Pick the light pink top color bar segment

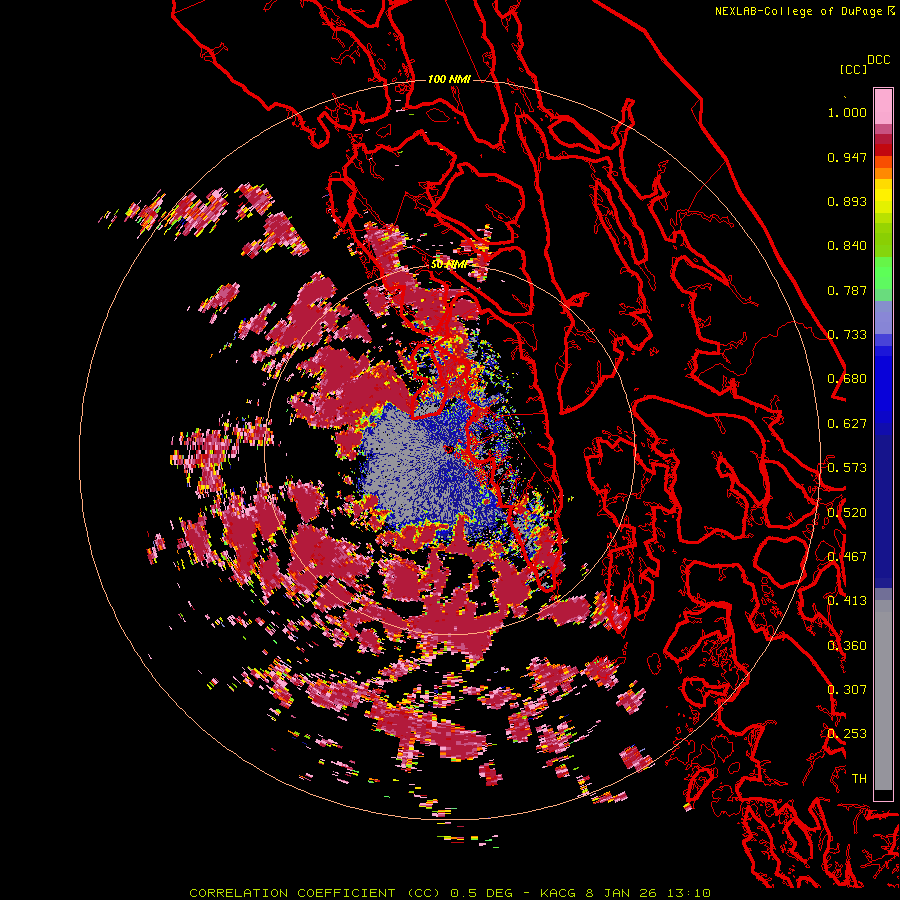(x=883, y=107)
